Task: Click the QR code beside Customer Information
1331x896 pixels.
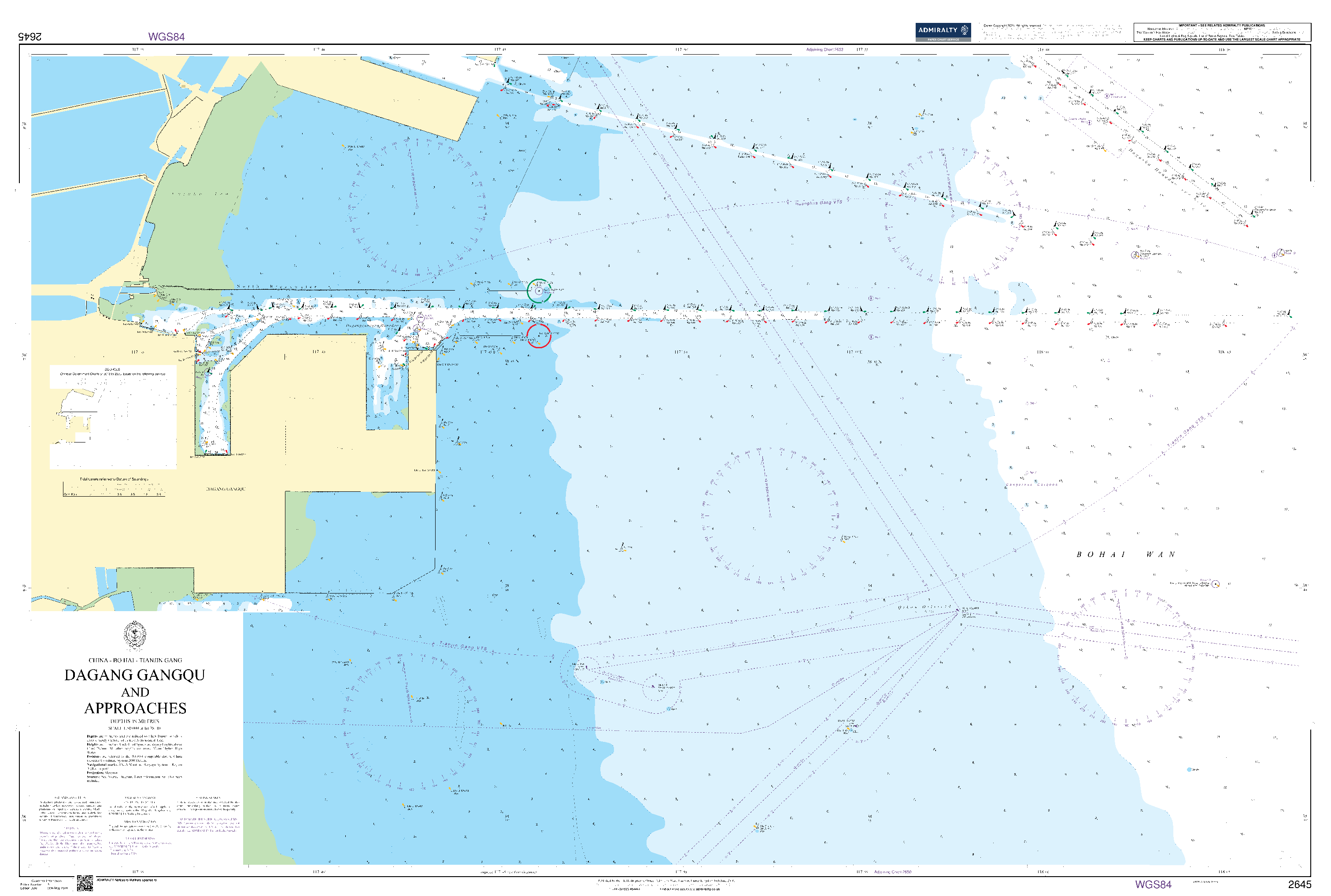Action: (85, 883)
